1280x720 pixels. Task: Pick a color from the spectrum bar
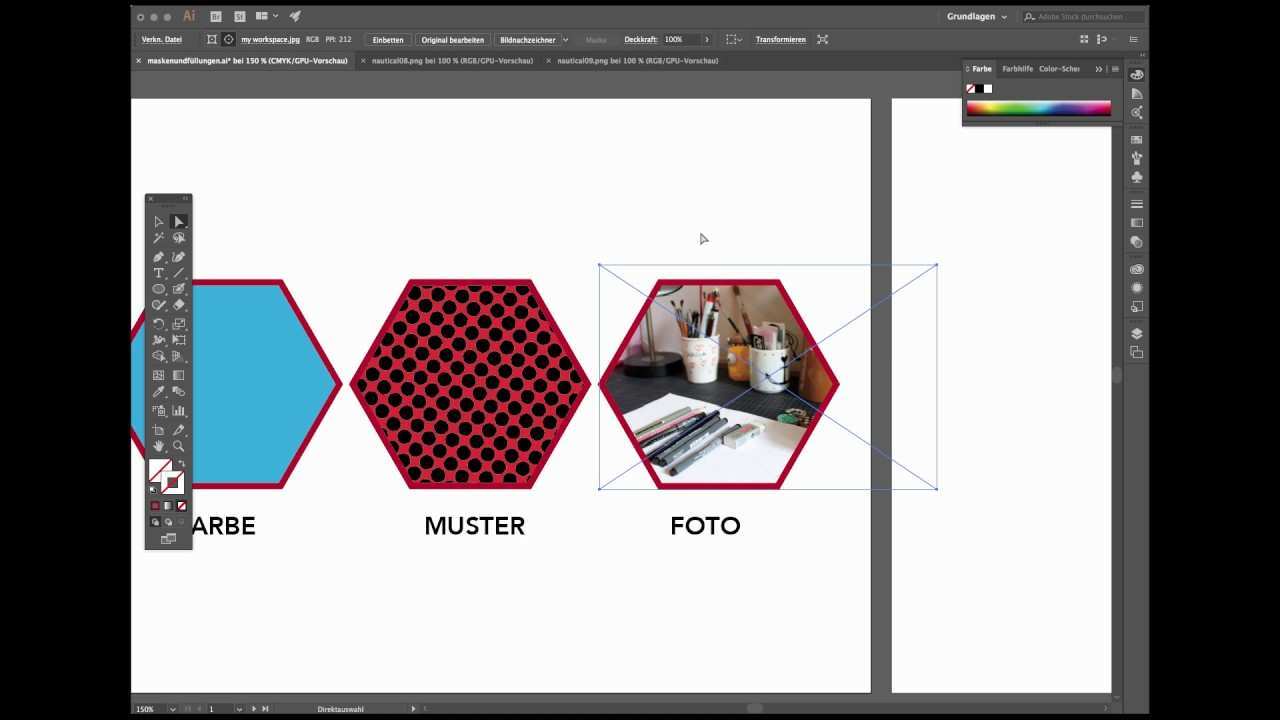point(1038,108)
